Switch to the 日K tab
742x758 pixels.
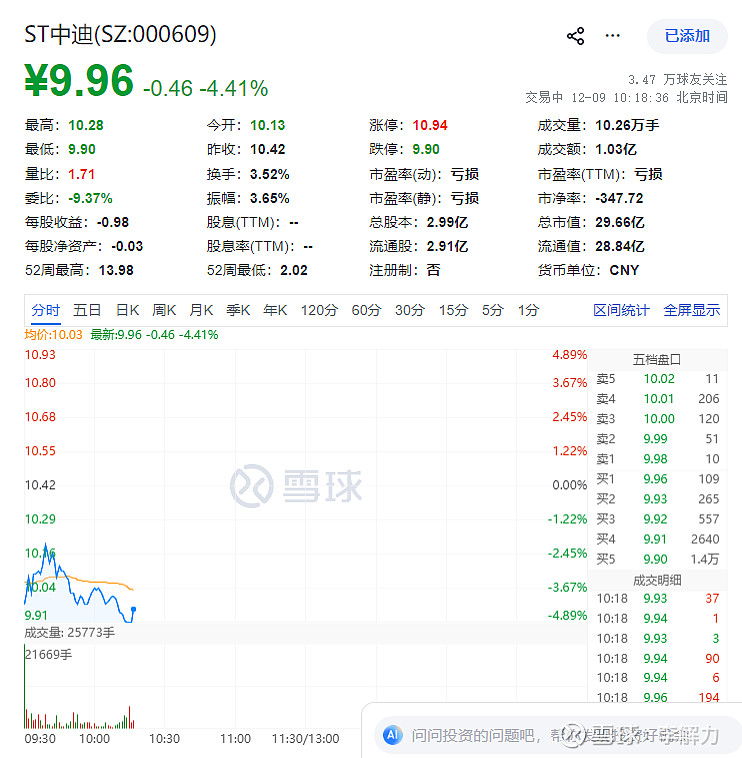(x=127, y=310)
